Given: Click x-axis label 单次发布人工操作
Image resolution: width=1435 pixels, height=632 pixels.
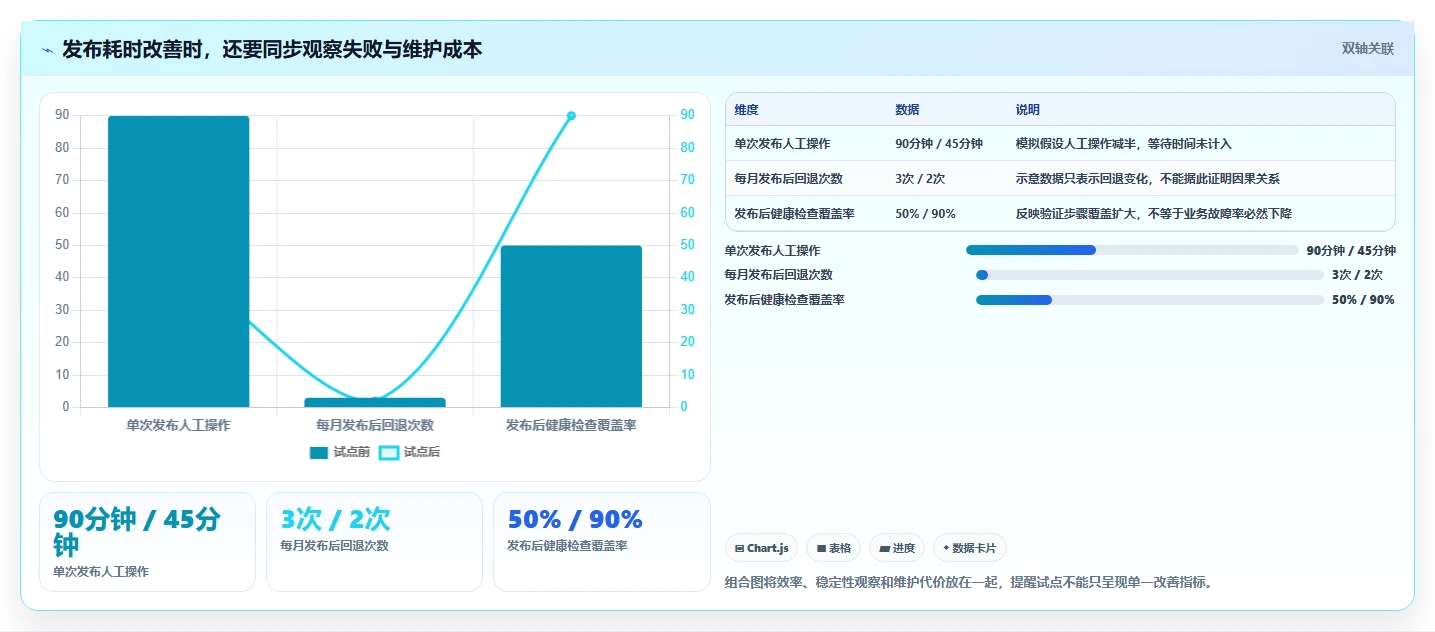Looking at the screenshot, I should 178,425.
